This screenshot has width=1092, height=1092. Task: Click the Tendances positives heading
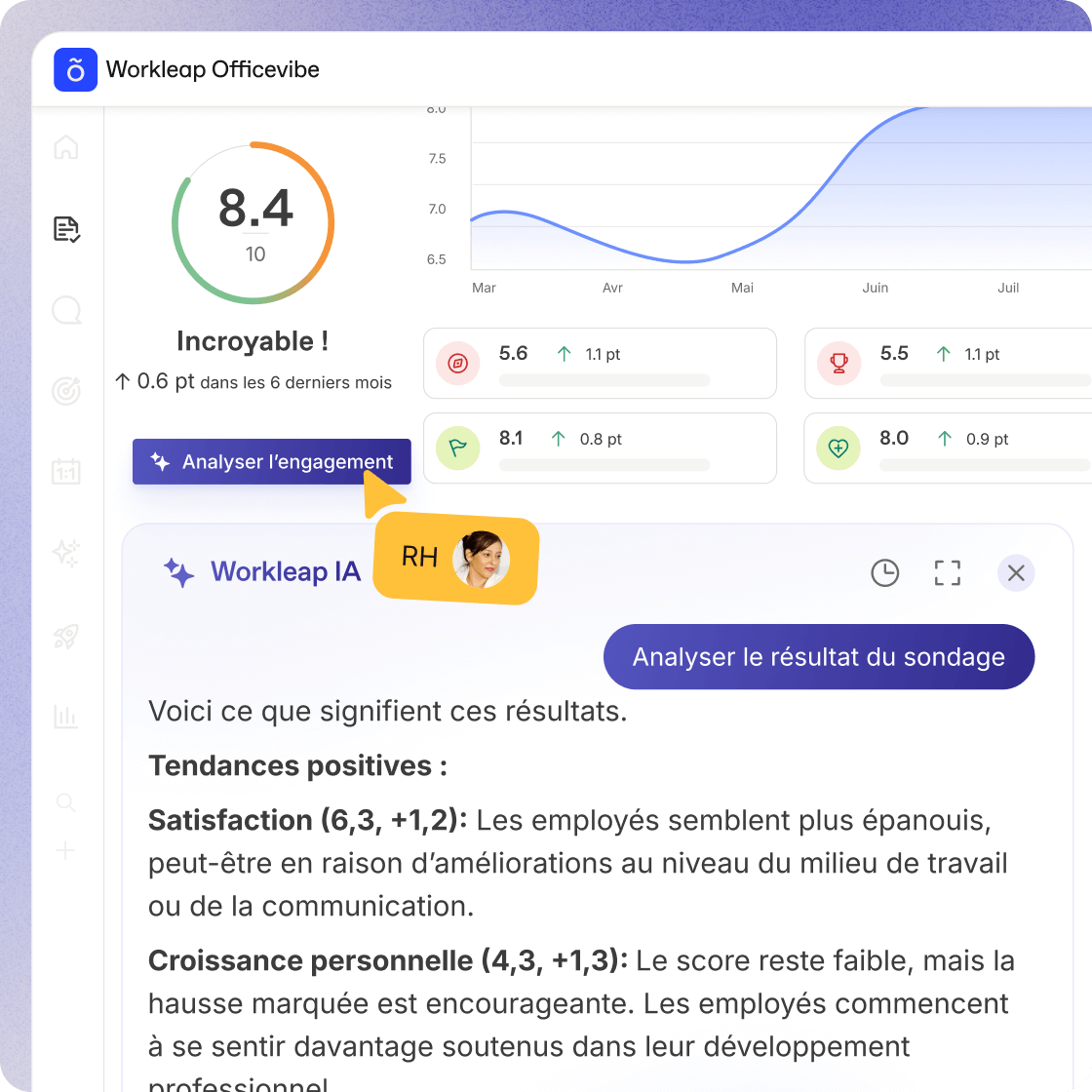pos(297,765)
